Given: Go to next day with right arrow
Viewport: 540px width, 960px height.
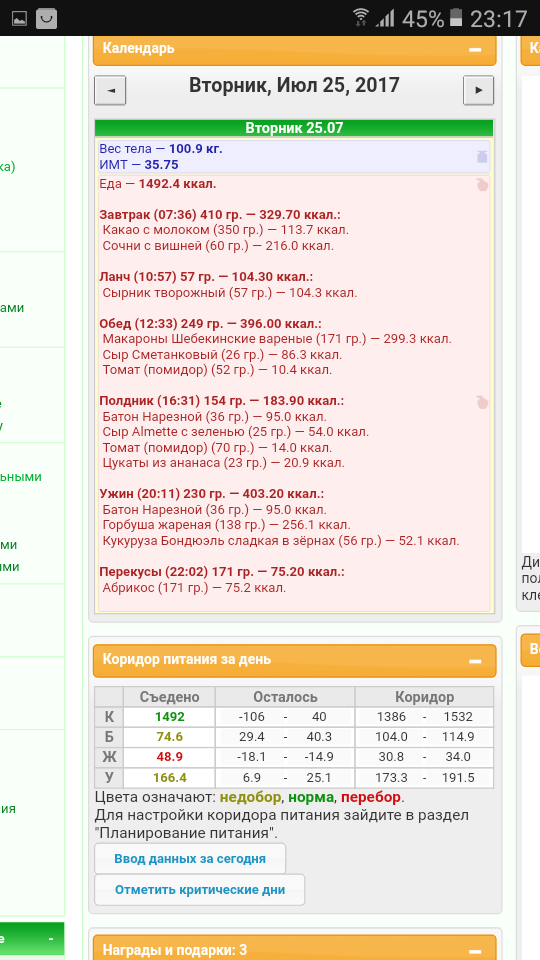Looking at the screenshot, I should (478, 90).
